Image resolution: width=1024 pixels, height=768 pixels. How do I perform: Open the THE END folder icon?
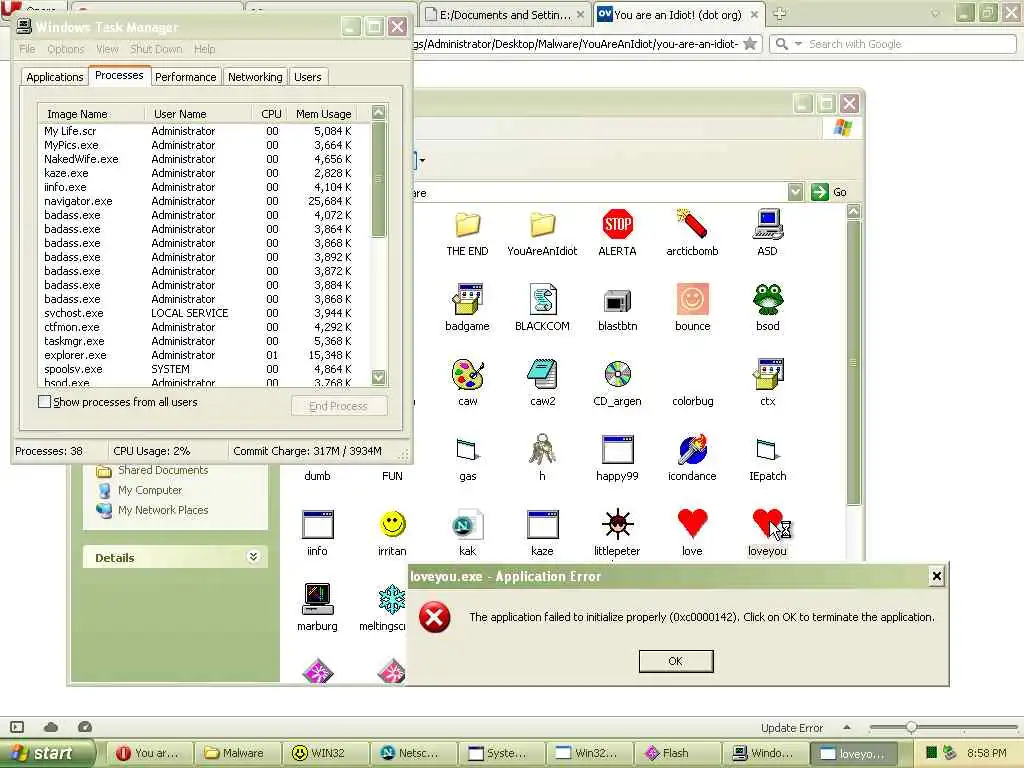click(x=467, y=225)
